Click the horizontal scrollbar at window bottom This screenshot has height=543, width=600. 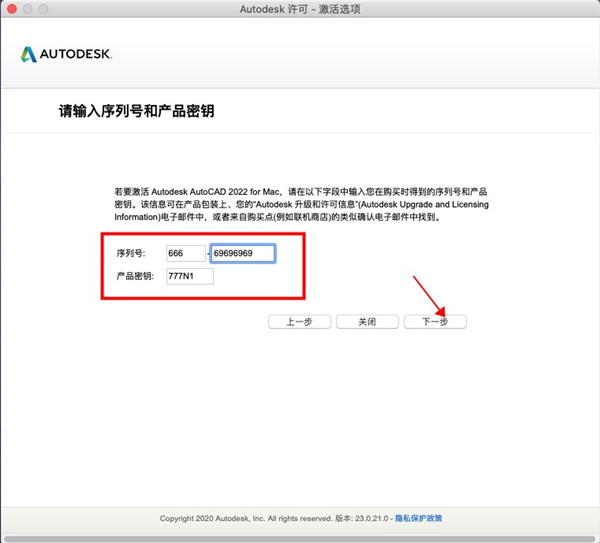click(299, 539)
